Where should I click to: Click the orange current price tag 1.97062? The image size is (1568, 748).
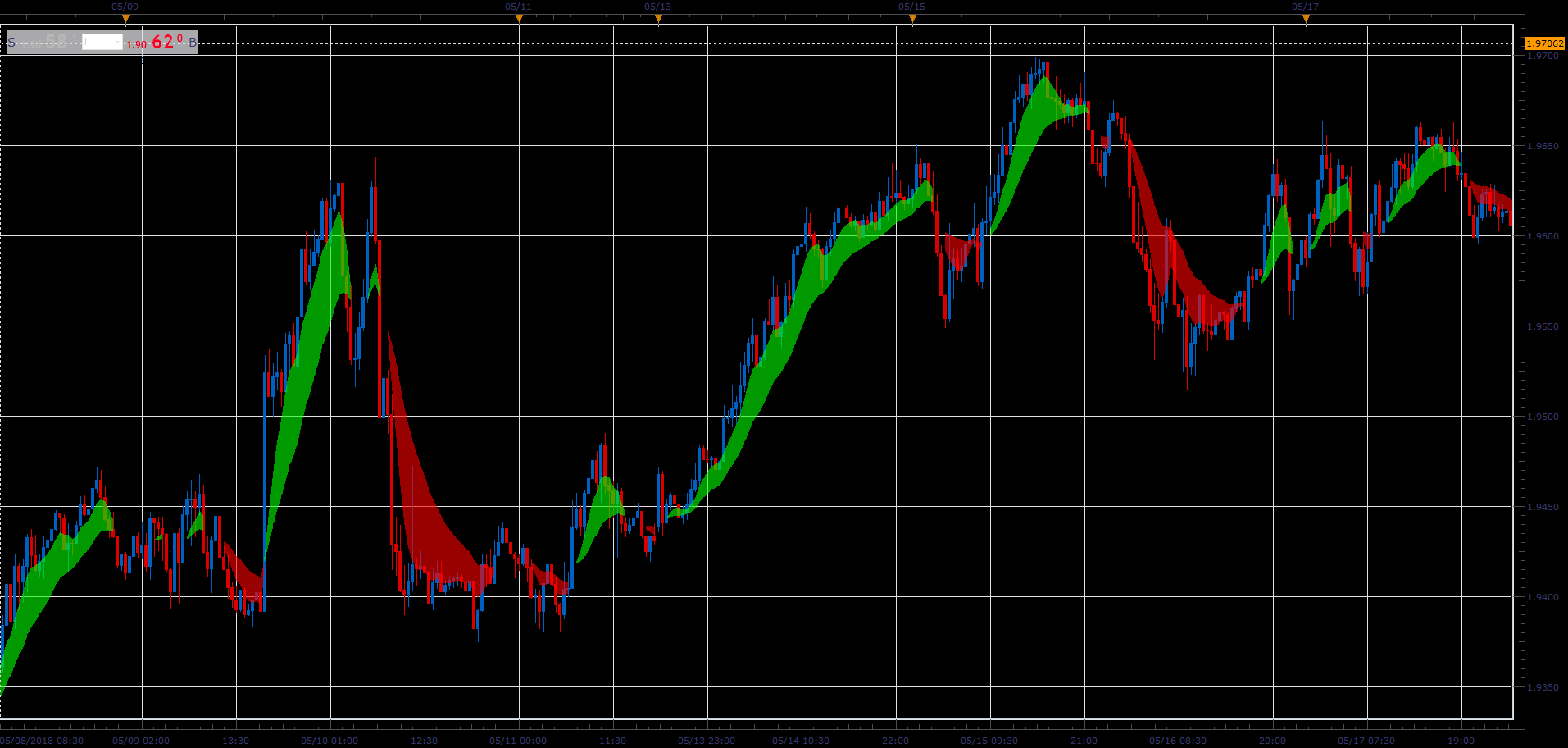1545,43
